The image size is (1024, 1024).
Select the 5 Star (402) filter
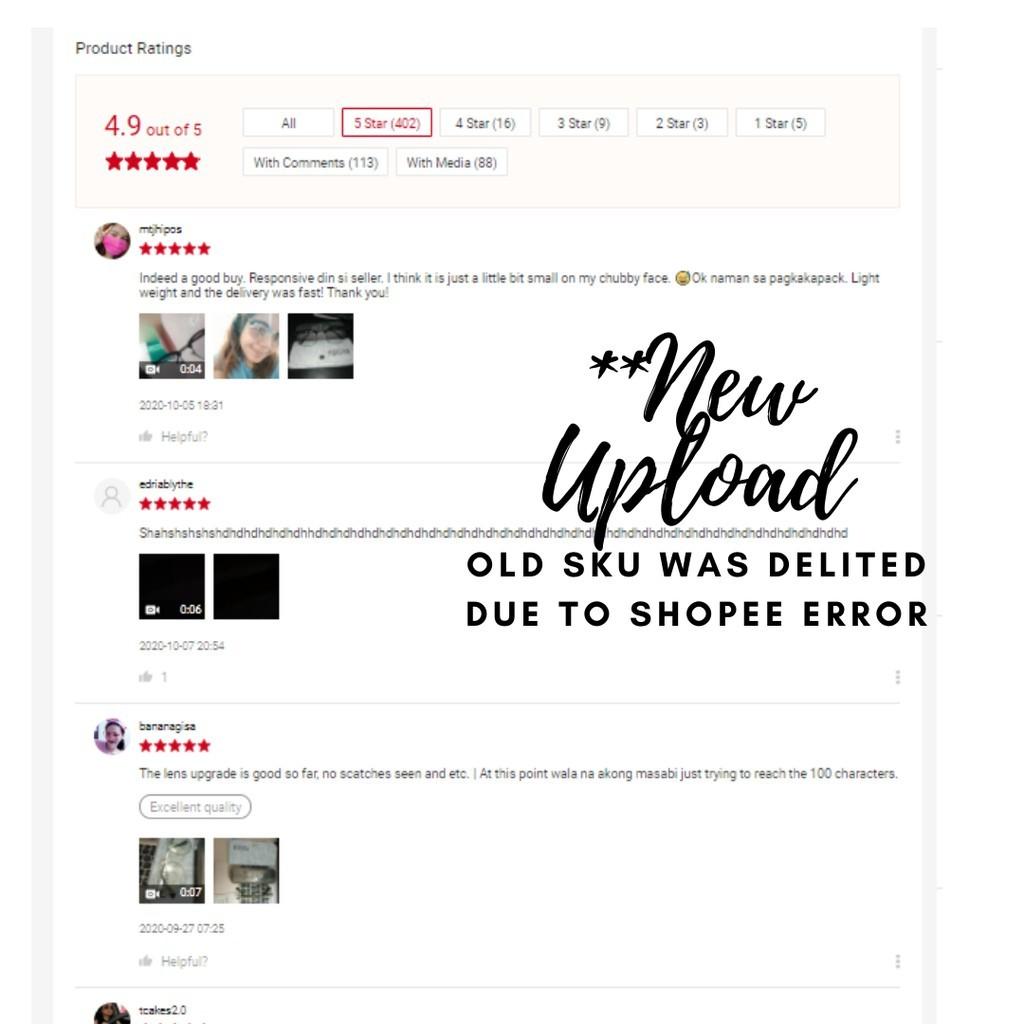tap(387, 123)
